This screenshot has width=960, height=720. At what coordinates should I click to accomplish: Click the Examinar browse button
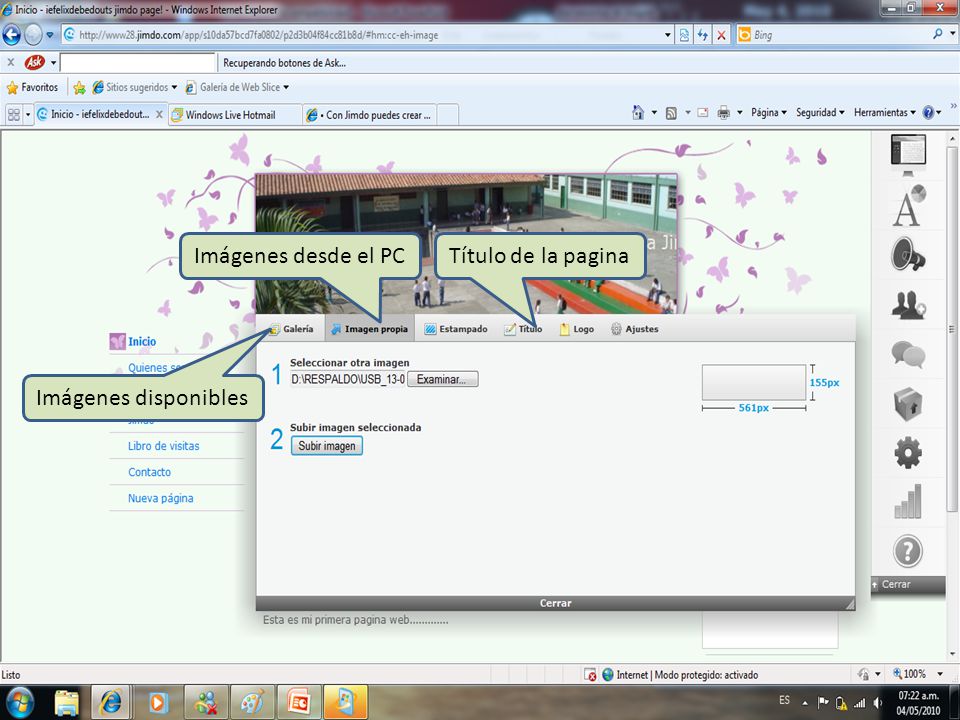coord(443,379)
